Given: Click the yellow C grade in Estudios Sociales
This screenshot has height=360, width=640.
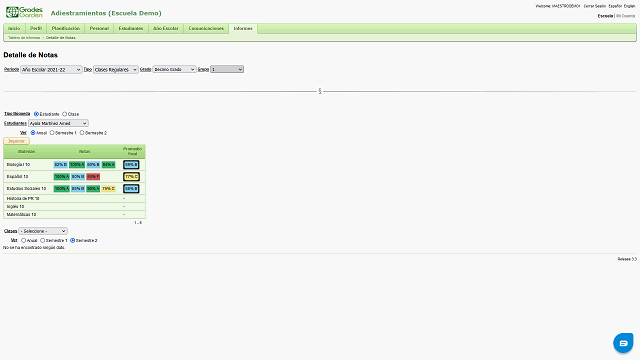Looking at the screenshot, I should (108, 189).
